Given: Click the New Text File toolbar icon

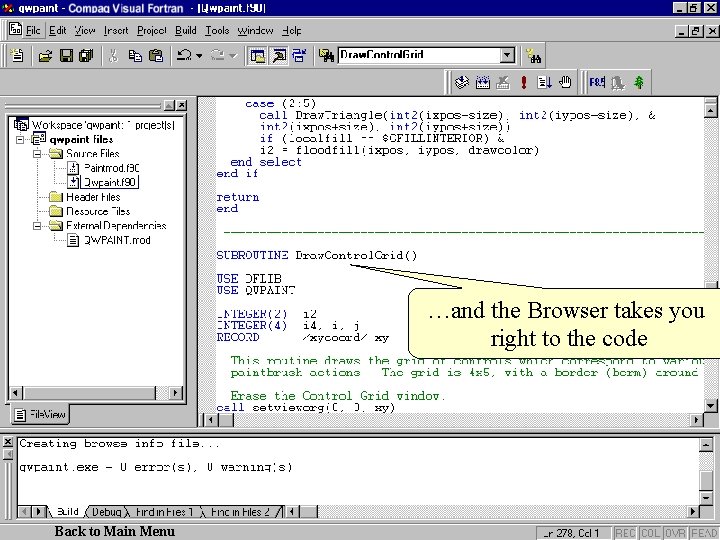Looking at the screenshot, I should tap(17, 56).
